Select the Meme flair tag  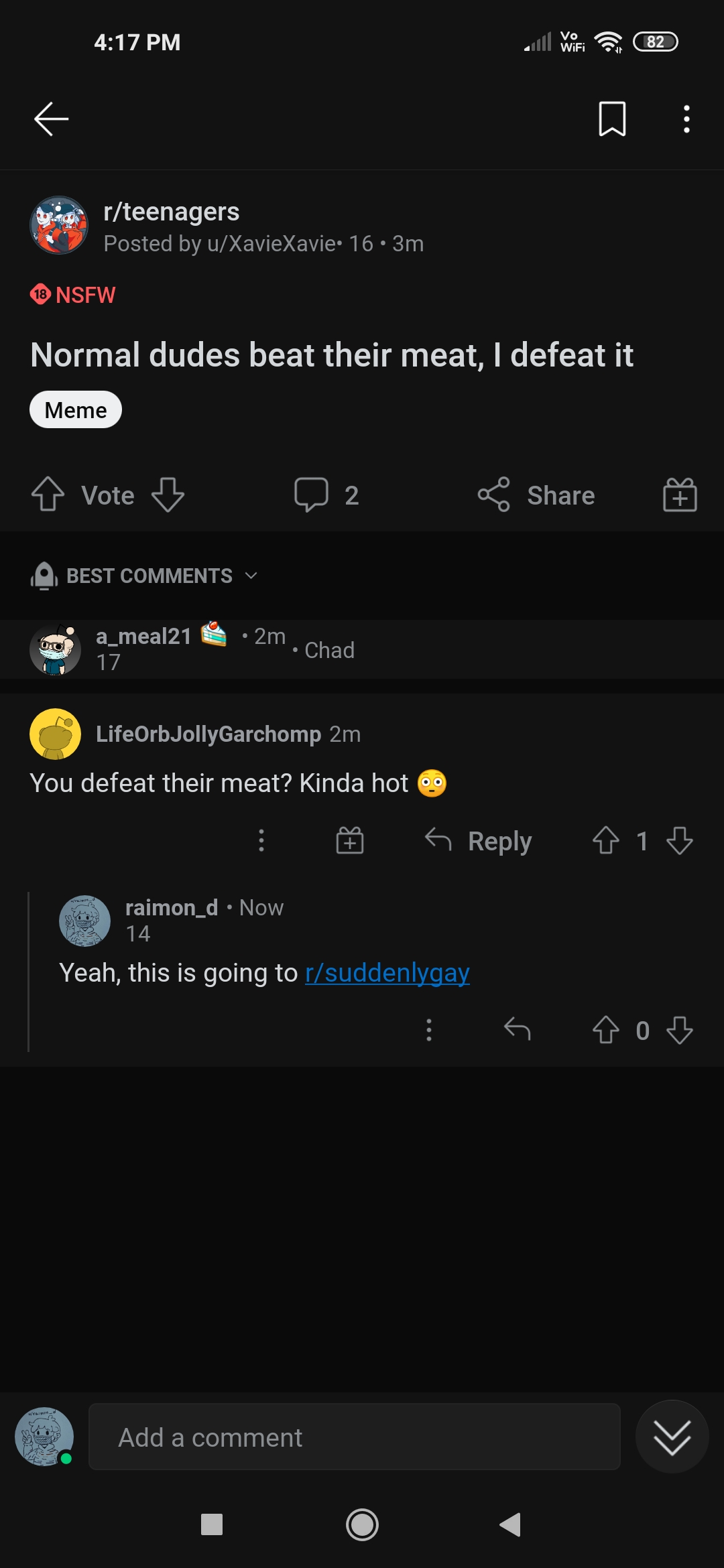[x=76, y=409]
